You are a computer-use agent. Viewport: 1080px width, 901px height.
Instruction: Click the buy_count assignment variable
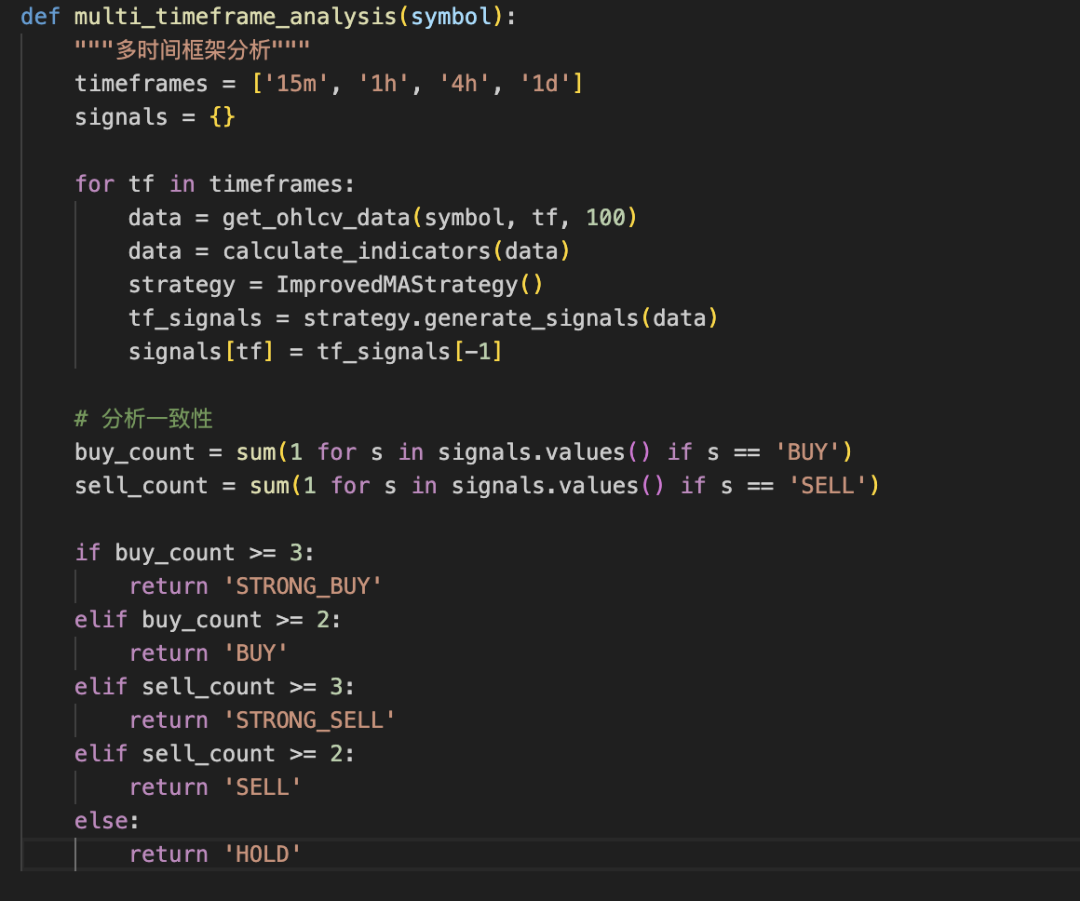click(x=134, y=452)
